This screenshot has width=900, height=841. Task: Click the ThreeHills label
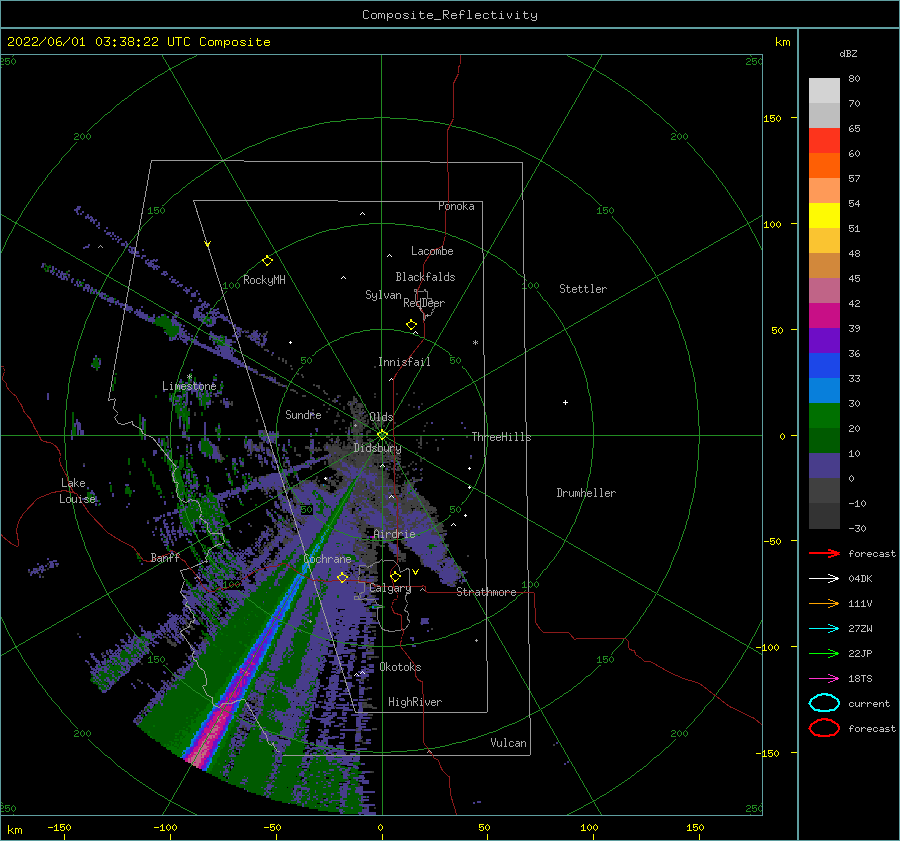[502, 437]
